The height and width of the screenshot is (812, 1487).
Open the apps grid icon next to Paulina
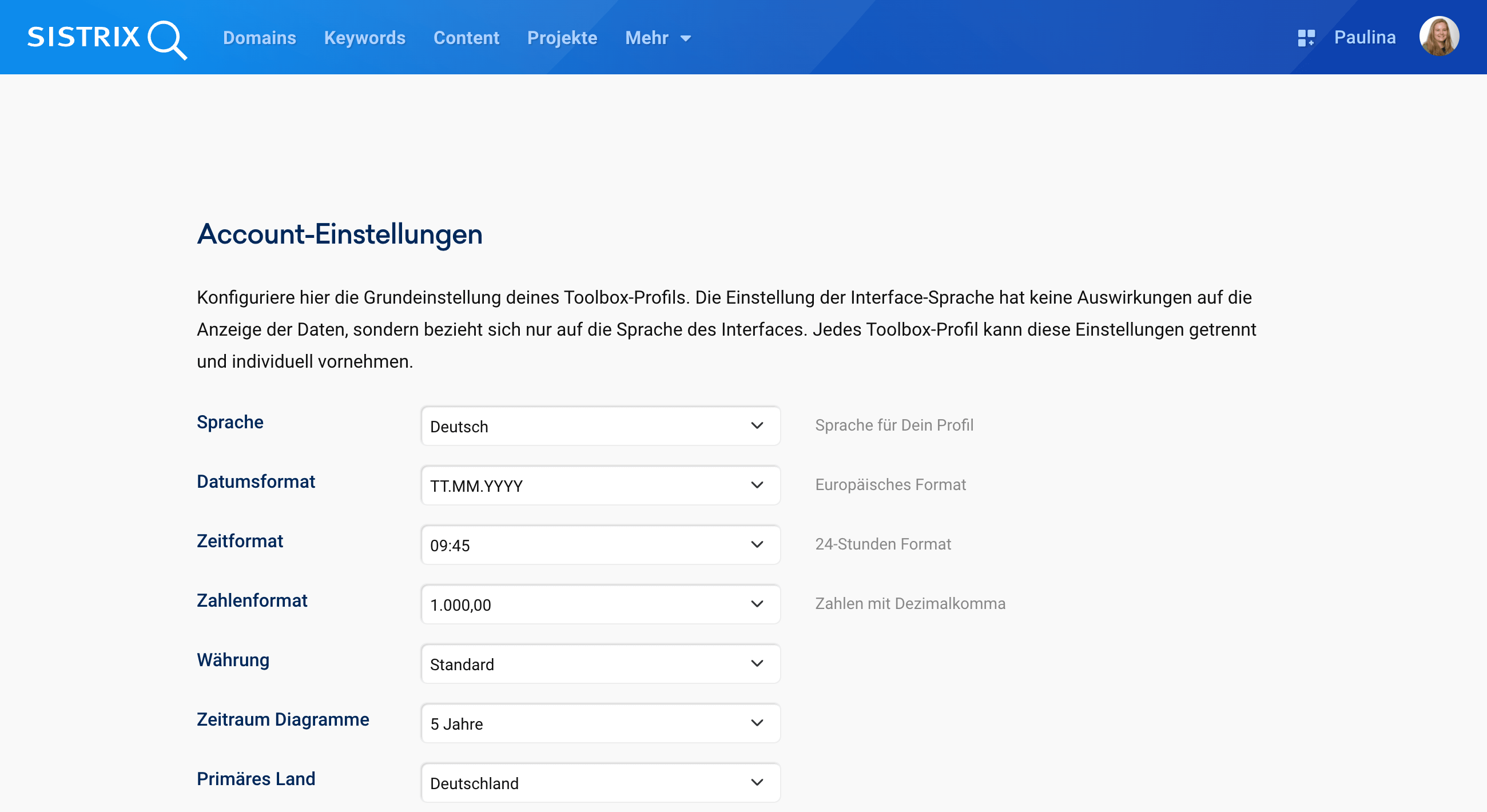(1306, 38)
